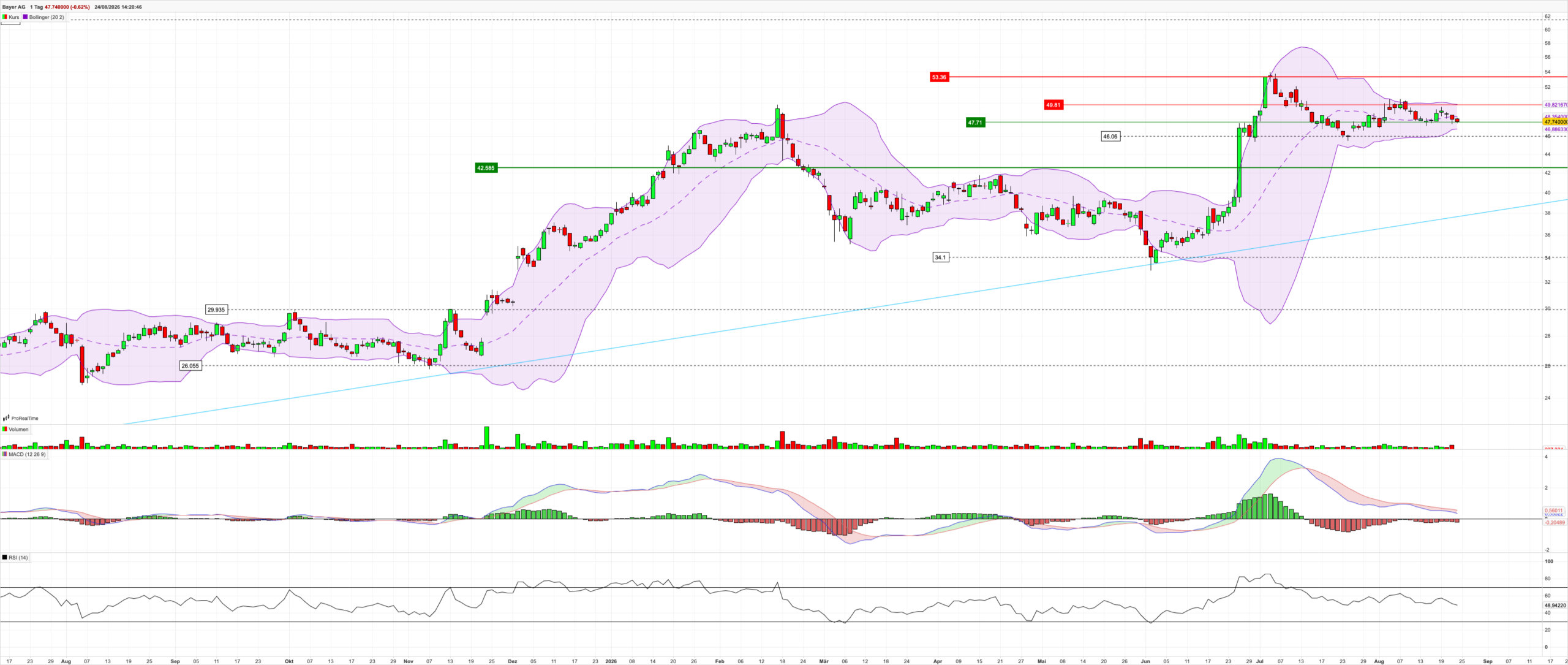Click the purple 46,886330 lower band value
This screenshot has height=665, width=1568.
coord(1555,129)
